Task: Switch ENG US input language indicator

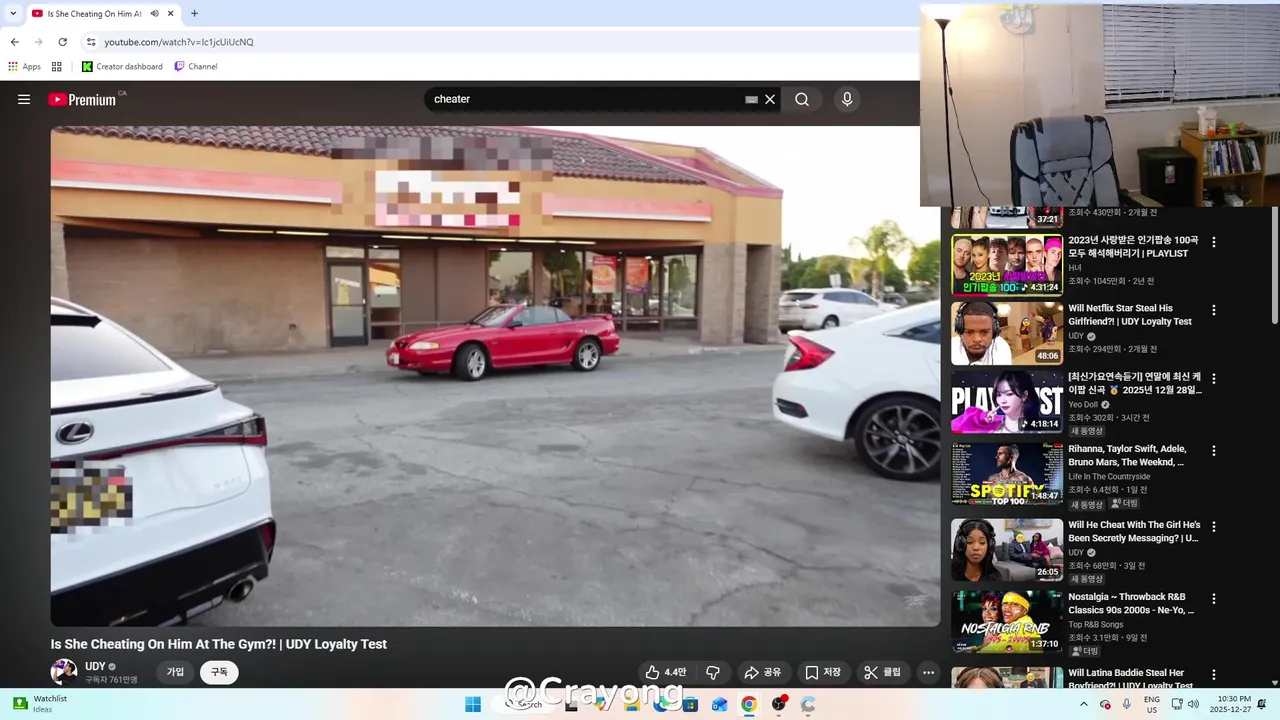Action: click(1152, 704)
